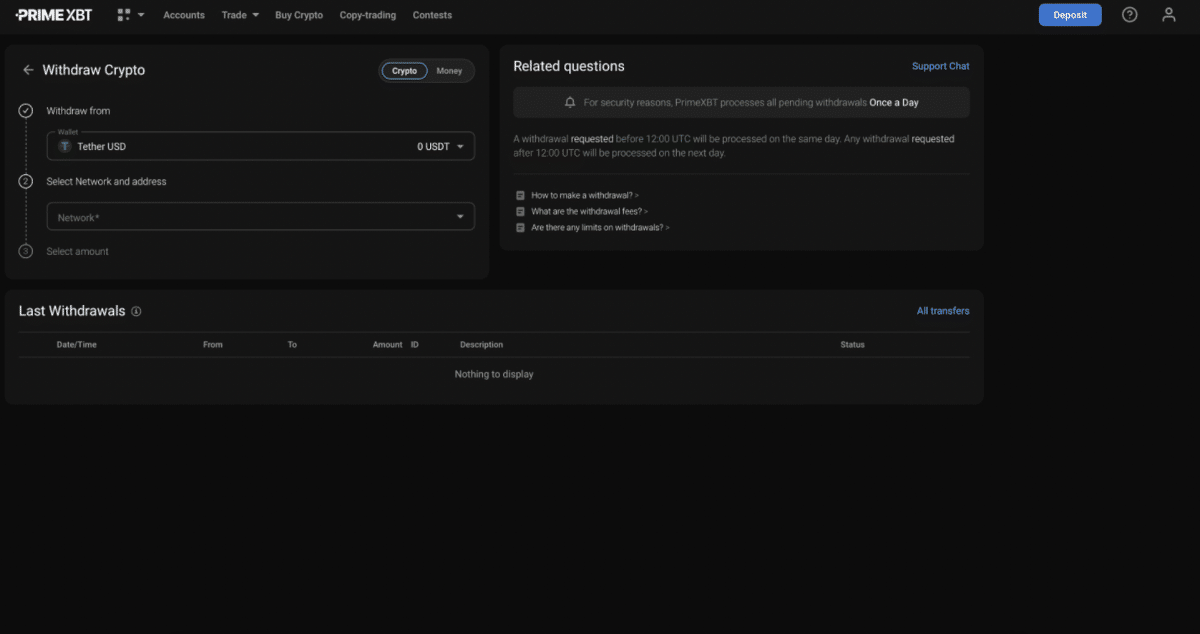Open the Copy-trading section
The height and width of the screenshot is (634, 1200).
(x=368, y=15)
